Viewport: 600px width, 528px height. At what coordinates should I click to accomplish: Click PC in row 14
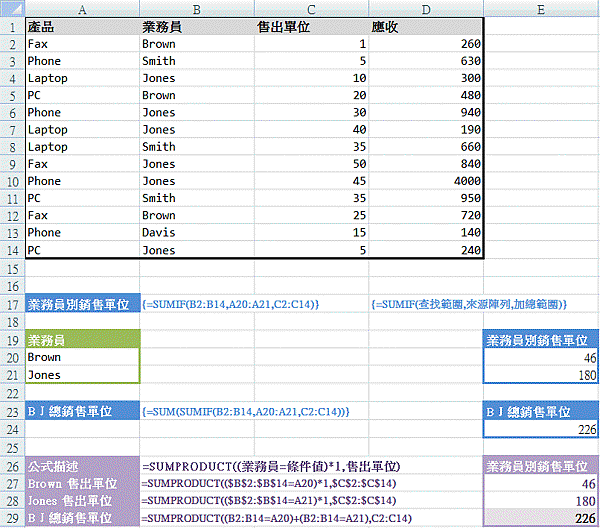click(83, 250)
